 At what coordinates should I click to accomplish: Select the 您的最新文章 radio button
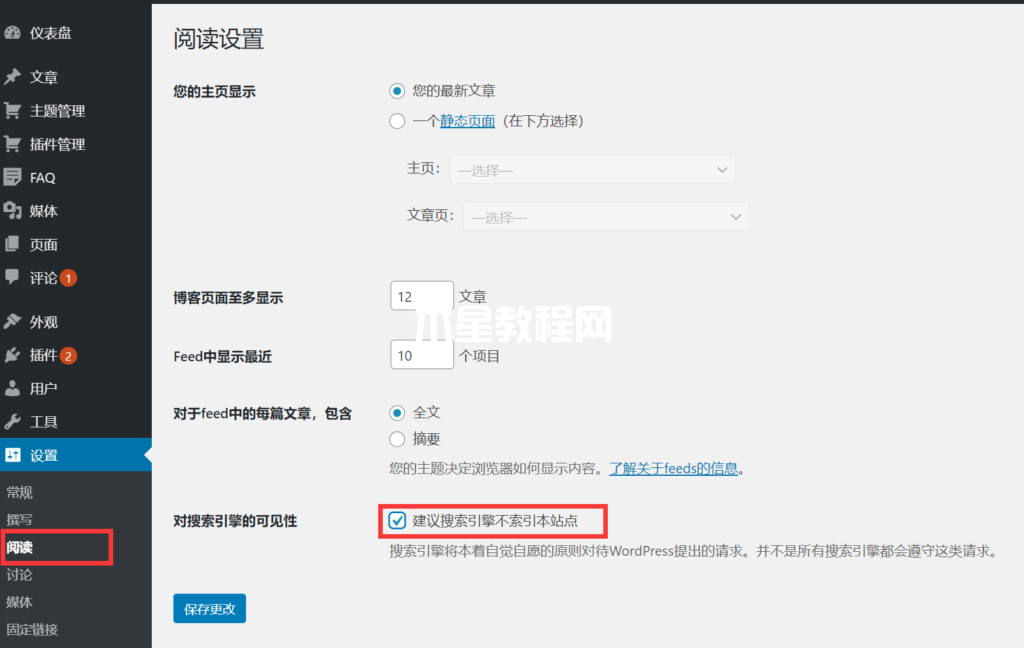[x=397, y=91]
